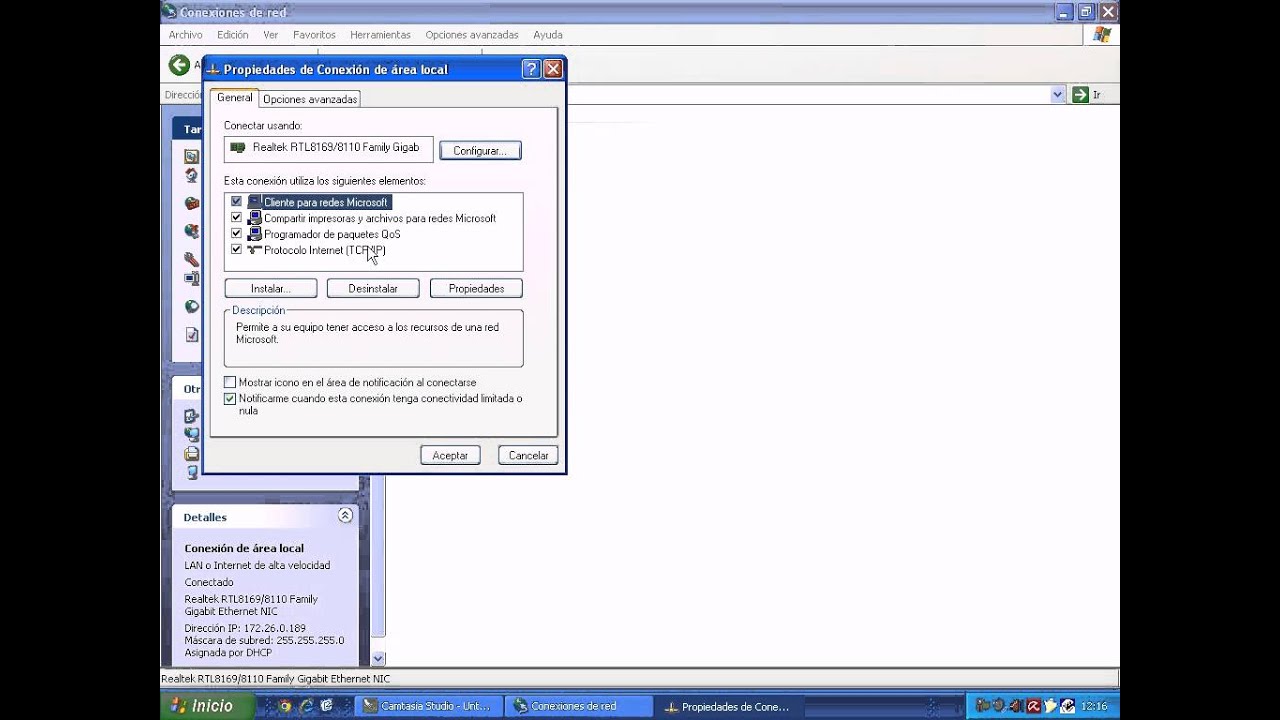Switch to Camtasia Studio taskbar button
The height and width of the screenshot is (720, 1280).
(x=430, y=706)
